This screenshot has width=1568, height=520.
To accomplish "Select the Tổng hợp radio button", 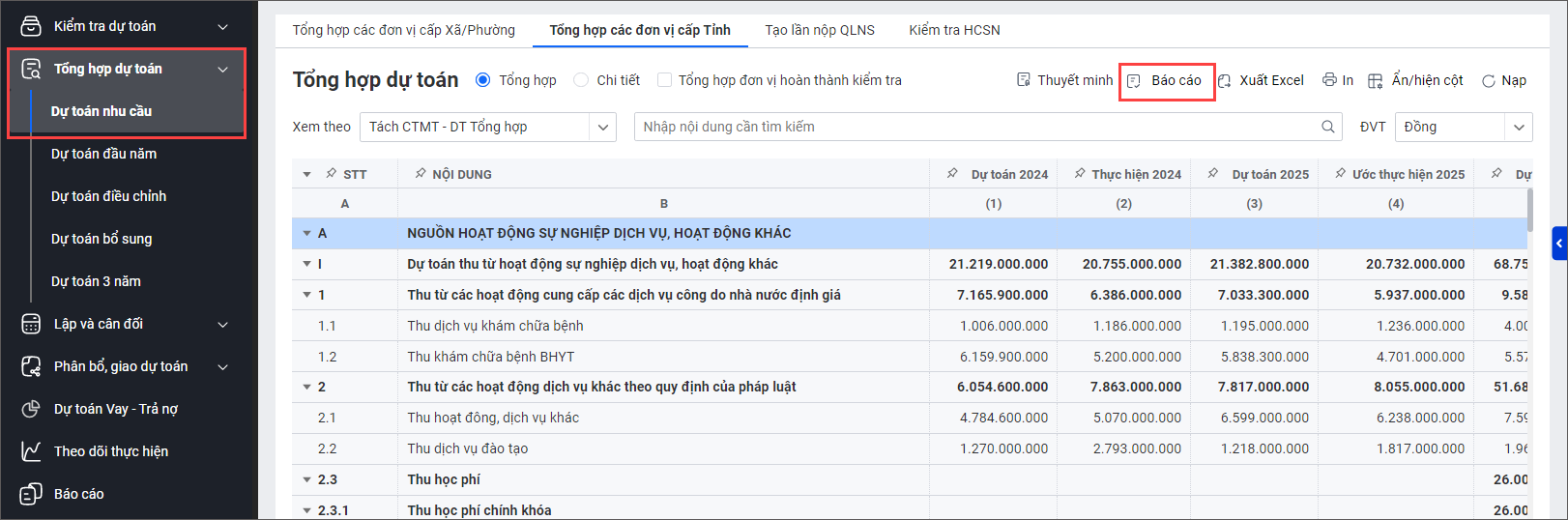I will pyautogui.click(x=483, y=80).
